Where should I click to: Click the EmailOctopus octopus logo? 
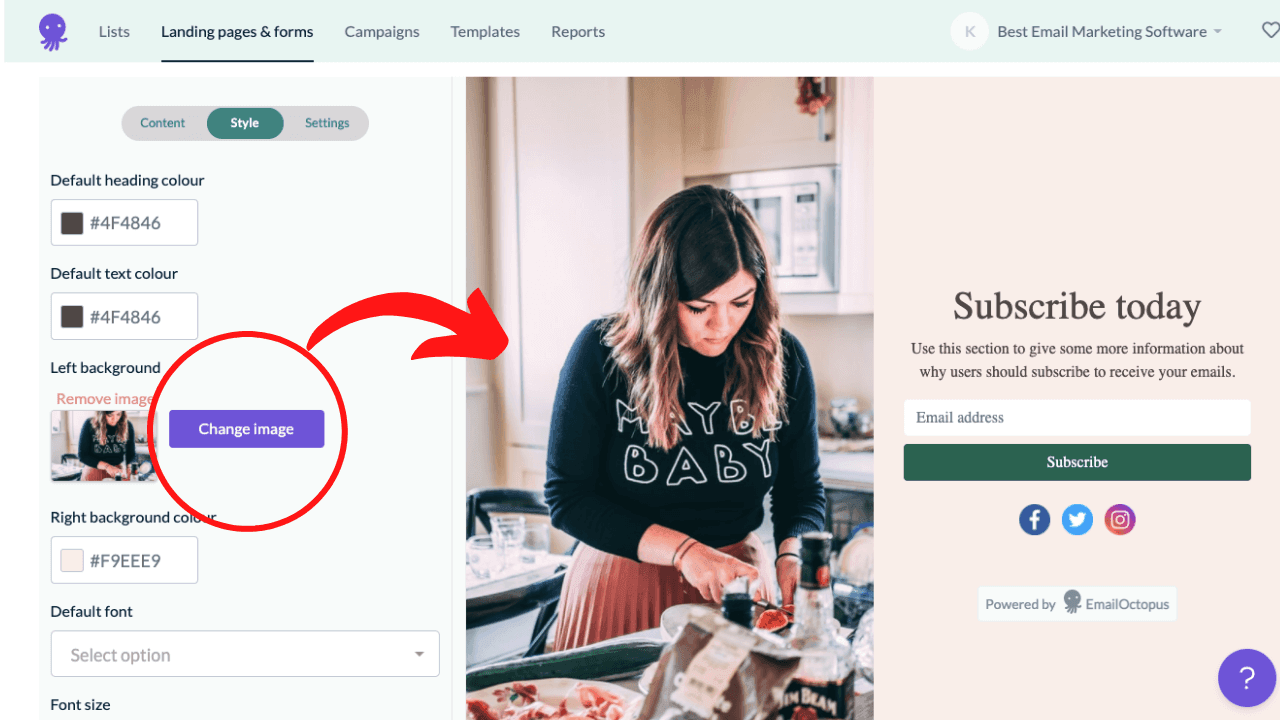53,32
